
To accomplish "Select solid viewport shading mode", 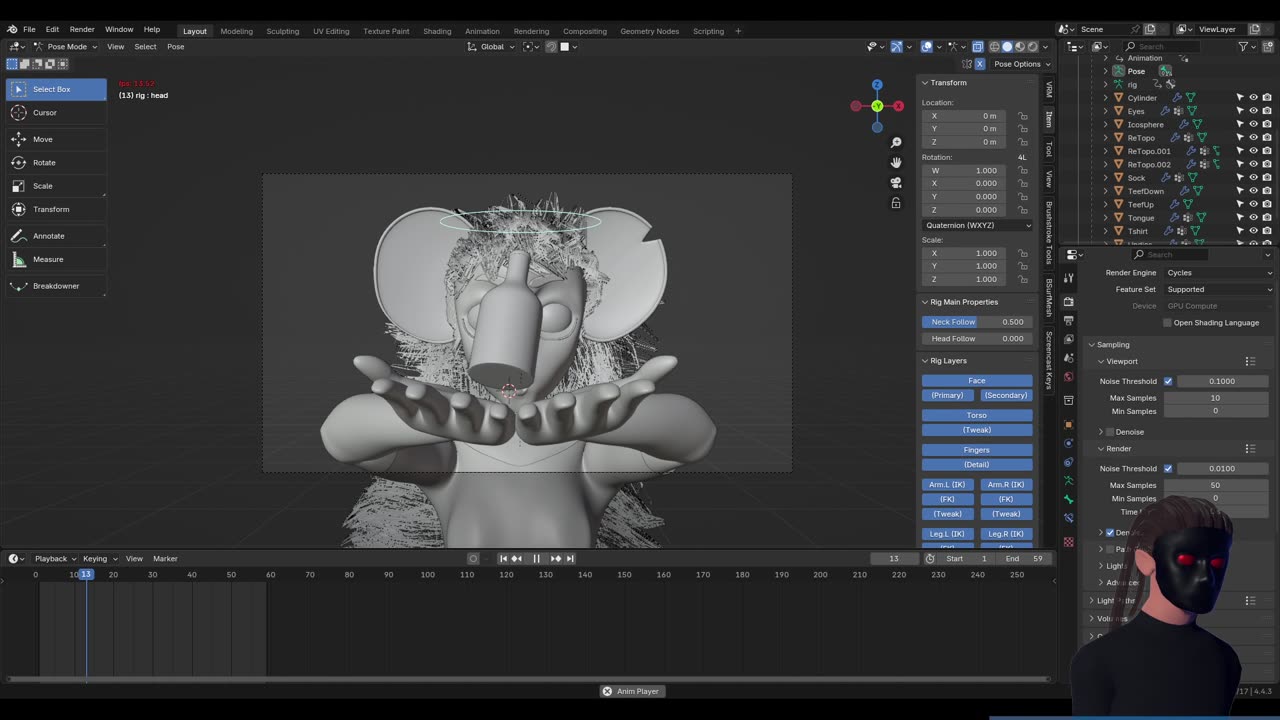I will 1007,46.
